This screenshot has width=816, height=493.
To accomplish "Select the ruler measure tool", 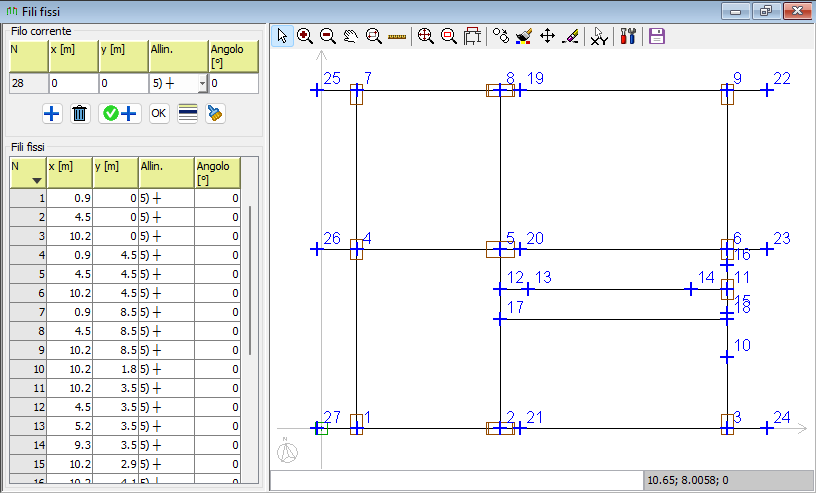I will [x=397, y=36].
